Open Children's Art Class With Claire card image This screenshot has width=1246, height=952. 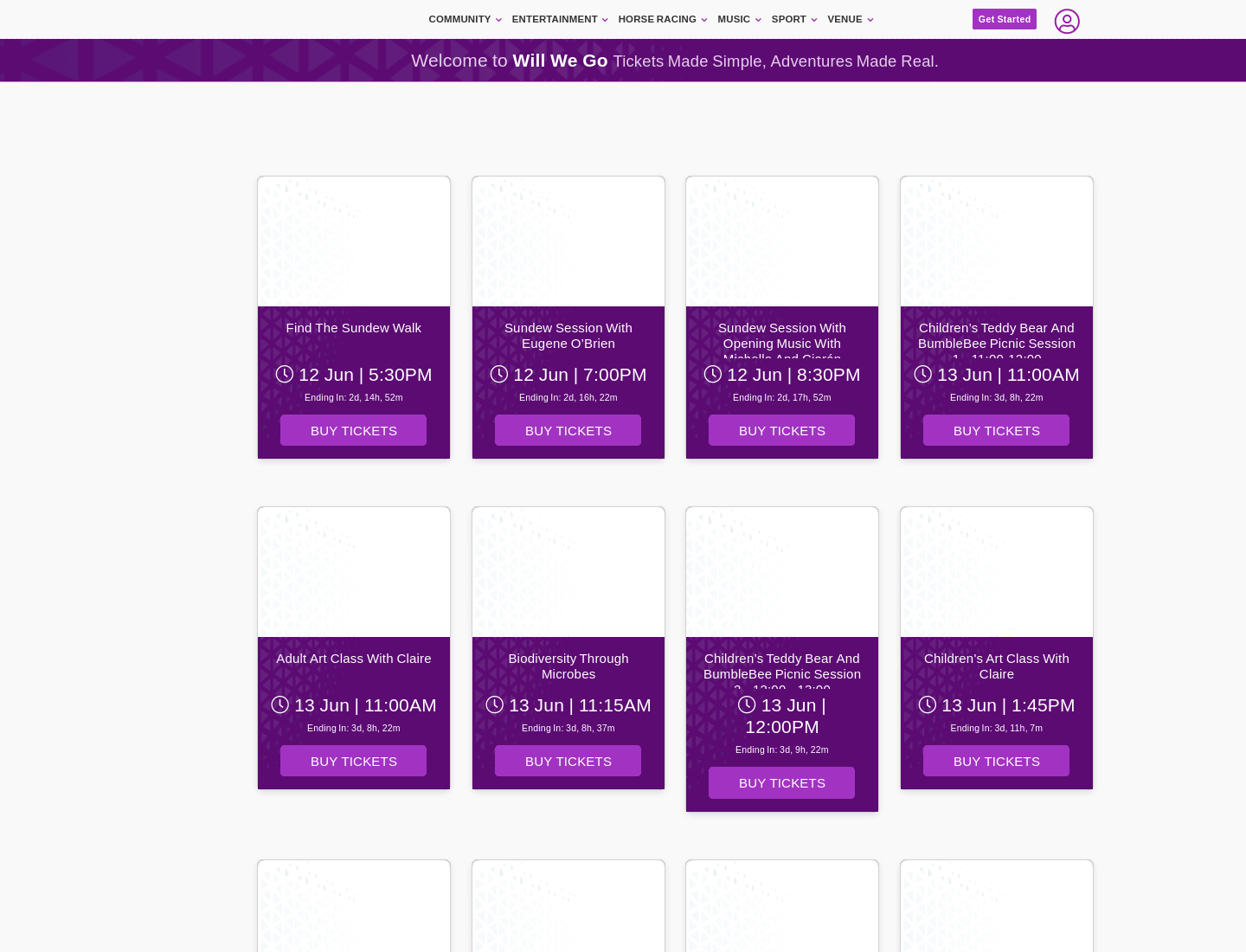point(997,572)
